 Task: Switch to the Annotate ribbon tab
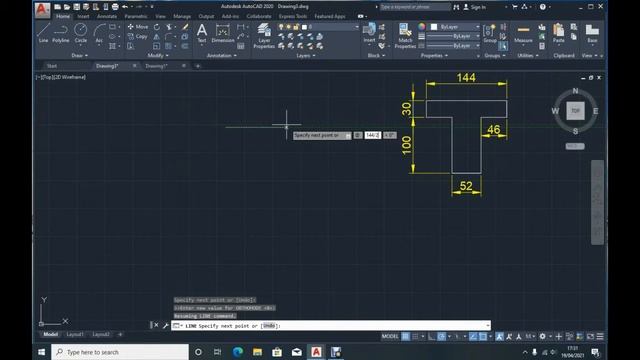coord(107,16)
